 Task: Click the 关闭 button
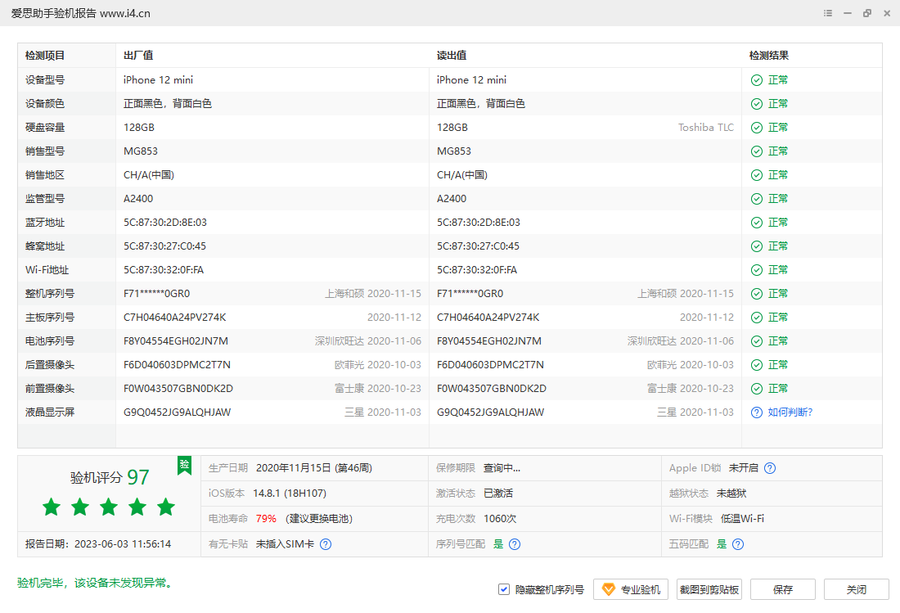point(856,589)
